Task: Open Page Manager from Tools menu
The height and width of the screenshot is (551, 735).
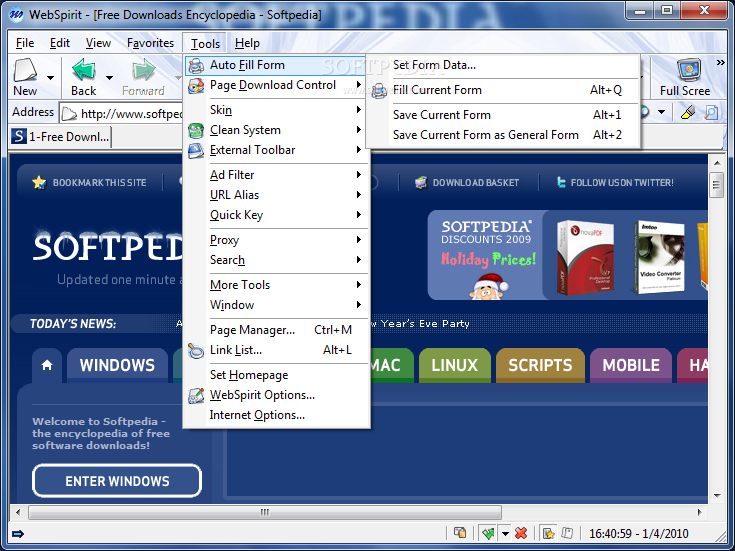Action: (278, 330)
